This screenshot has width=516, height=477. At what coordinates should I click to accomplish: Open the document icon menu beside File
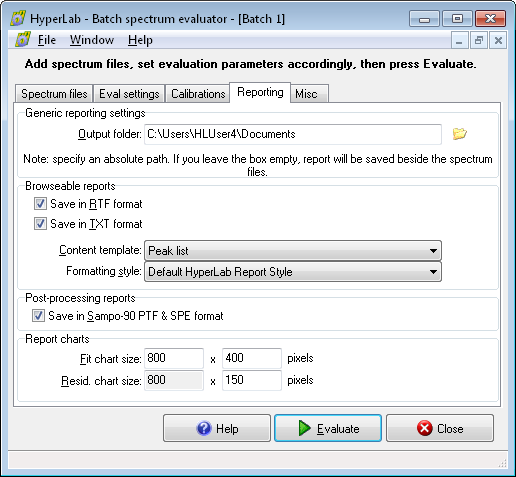pos(23,40)
